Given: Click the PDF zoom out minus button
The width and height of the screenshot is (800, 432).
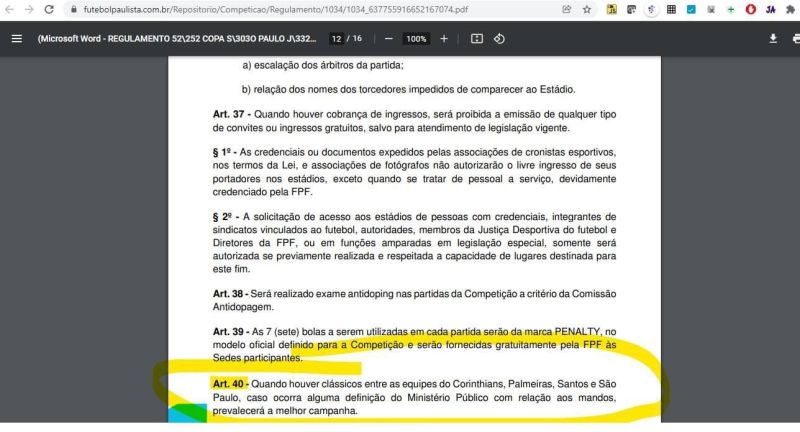Looking at the screenshot, I should click(389, 39).
